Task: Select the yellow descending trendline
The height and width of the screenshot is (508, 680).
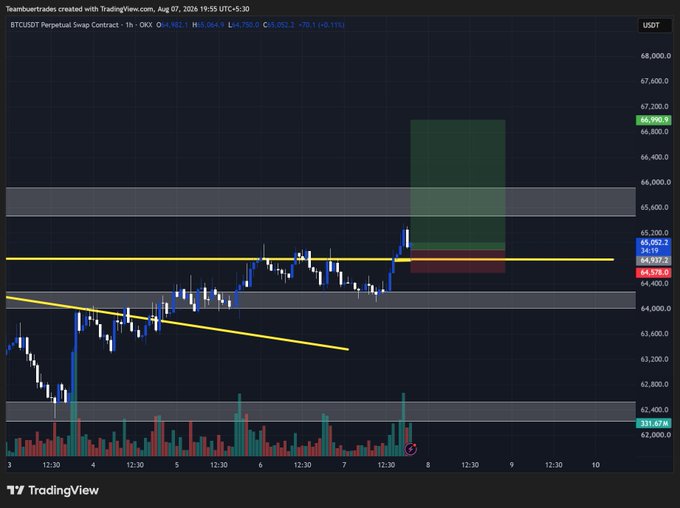Action: (x=177, y=323)
